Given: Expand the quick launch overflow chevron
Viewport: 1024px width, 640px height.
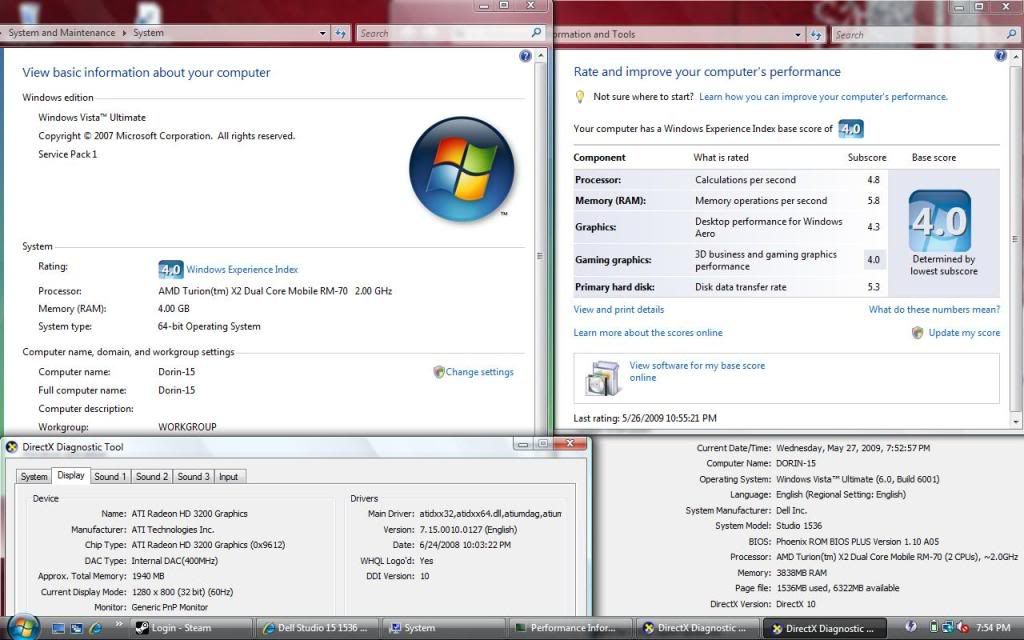Looking at the screenshot, I should click(118, 624).
